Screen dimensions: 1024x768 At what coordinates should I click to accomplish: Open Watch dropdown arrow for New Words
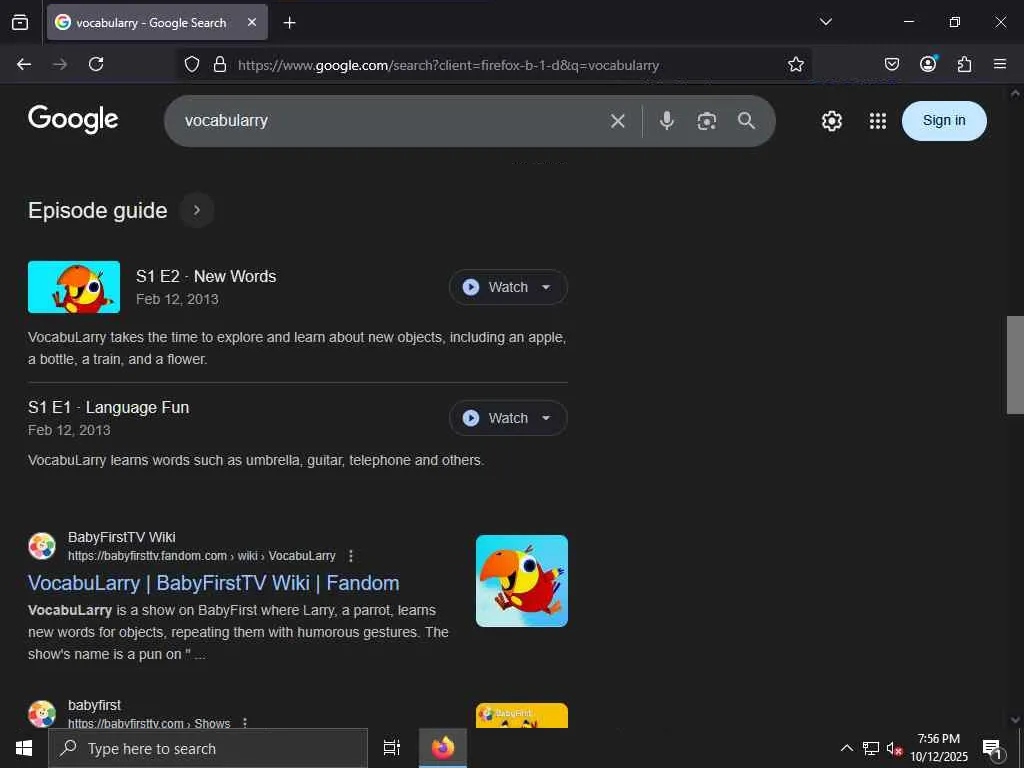click(546, 287)
